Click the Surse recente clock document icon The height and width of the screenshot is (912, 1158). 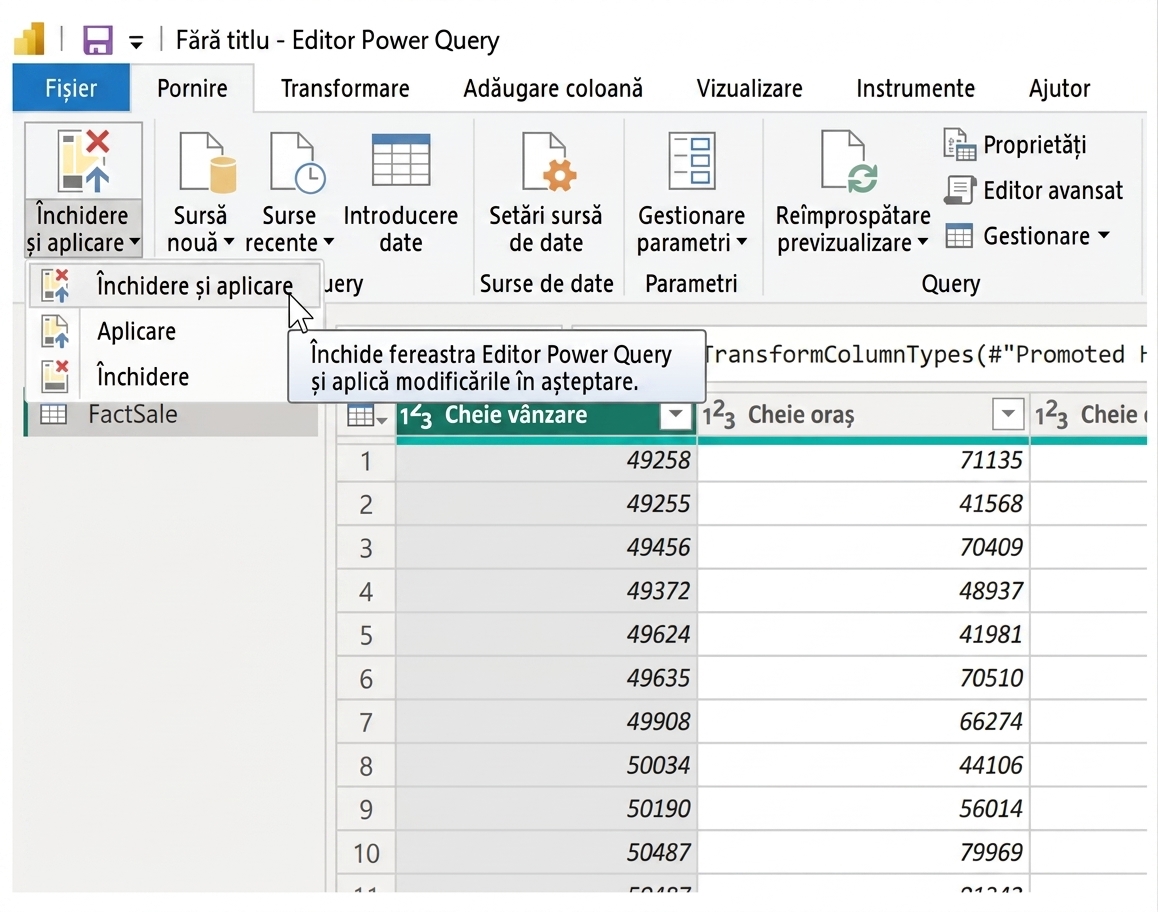pos(297,162)
